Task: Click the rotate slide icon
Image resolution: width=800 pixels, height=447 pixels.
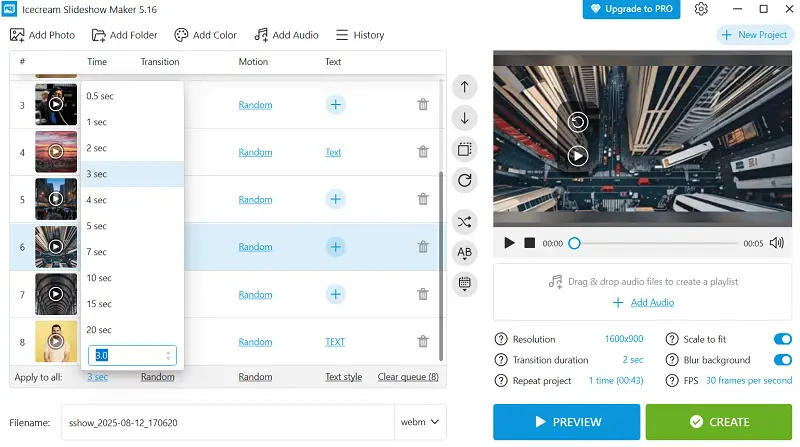Action: [465, 180]
